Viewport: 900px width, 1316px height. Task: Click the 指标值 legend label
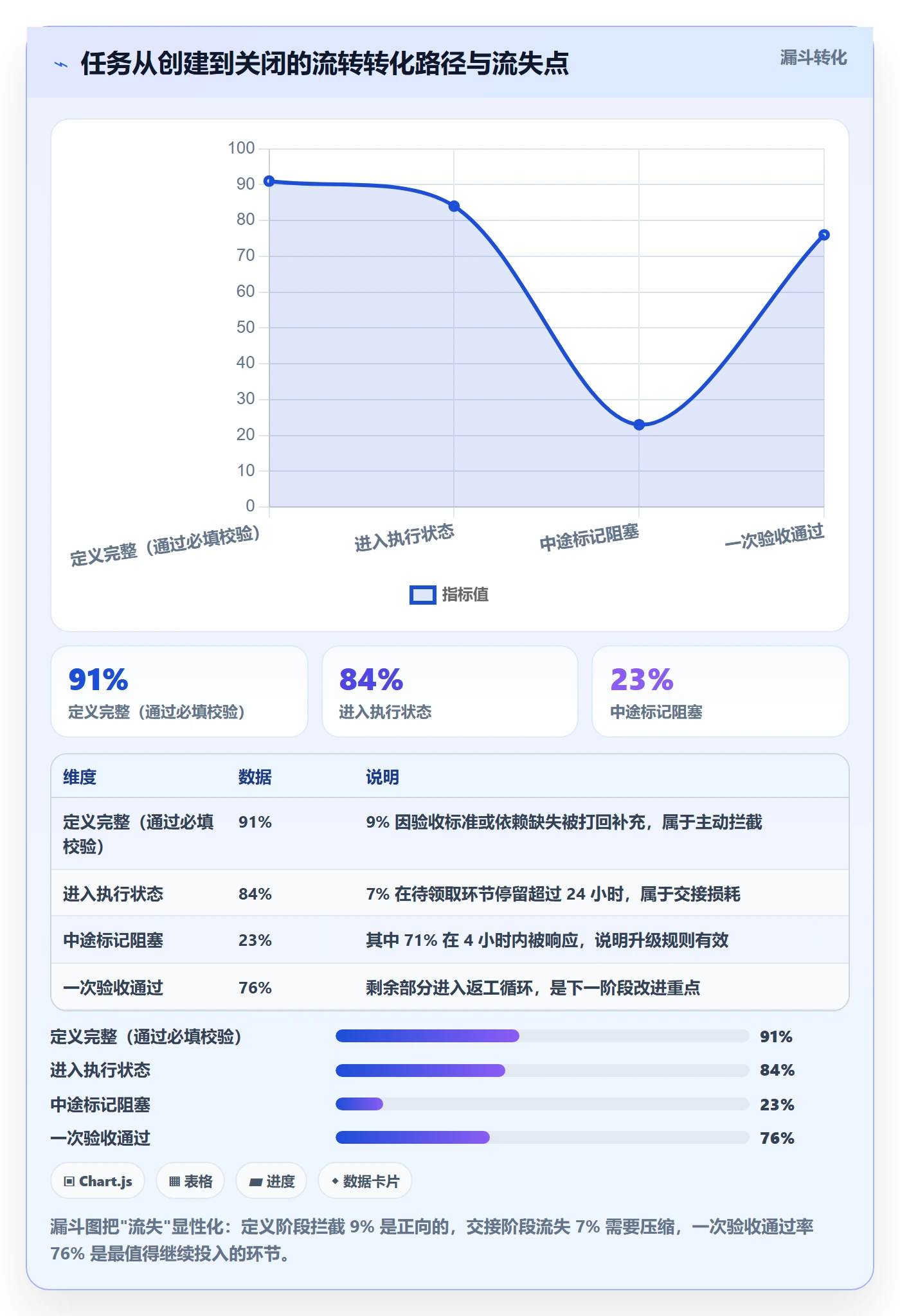[x=465, y=595]
